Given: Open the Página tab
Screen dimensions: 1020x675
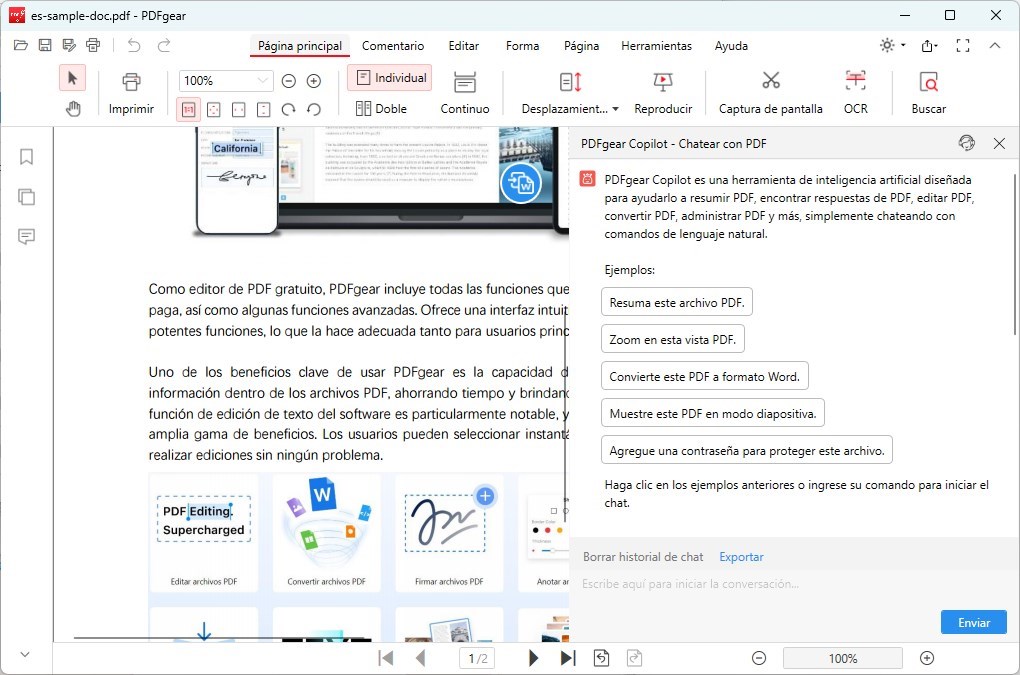Looking at the screenshot, I should 581,46.
